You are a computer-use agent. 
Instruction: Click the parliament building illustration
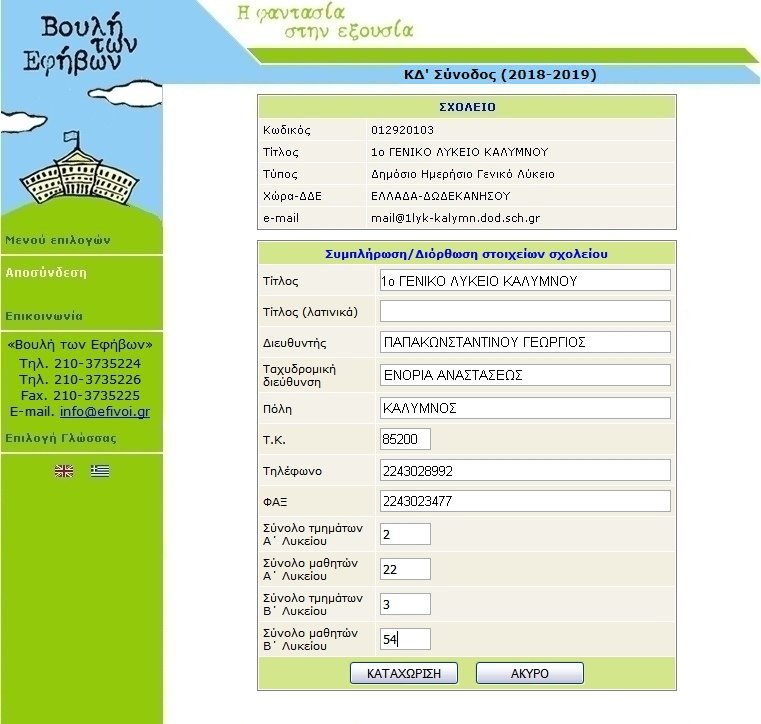79,170
